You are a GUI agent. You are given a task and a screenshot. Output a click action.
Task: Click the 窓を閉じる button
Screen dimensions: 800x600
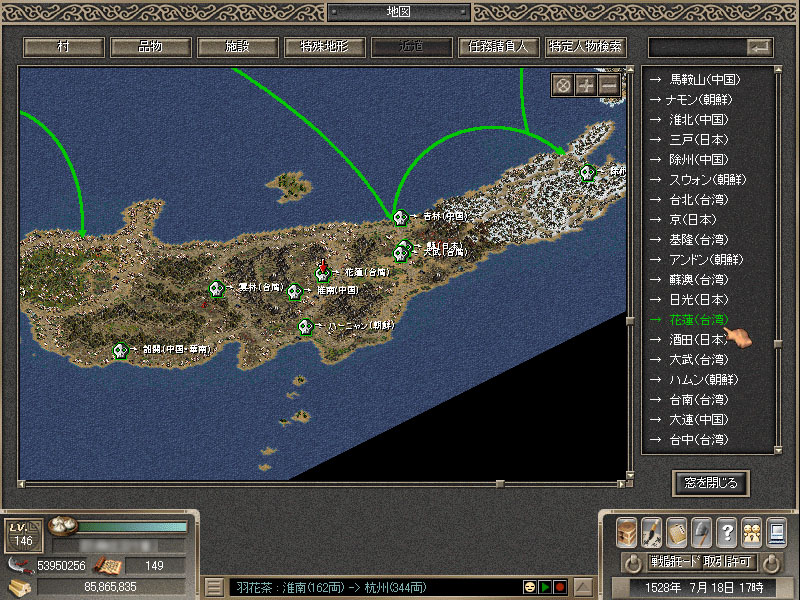pyautogui.click(x=710, y=483)
